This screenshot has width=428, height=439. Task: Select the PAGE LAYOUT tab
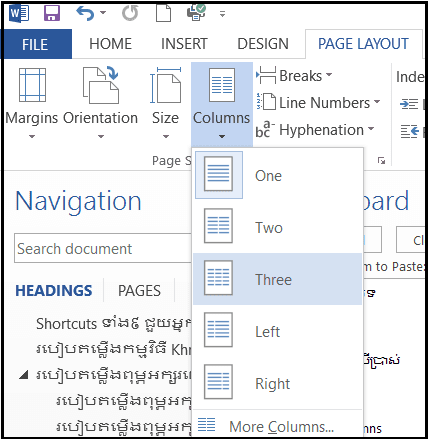(363, 44)
